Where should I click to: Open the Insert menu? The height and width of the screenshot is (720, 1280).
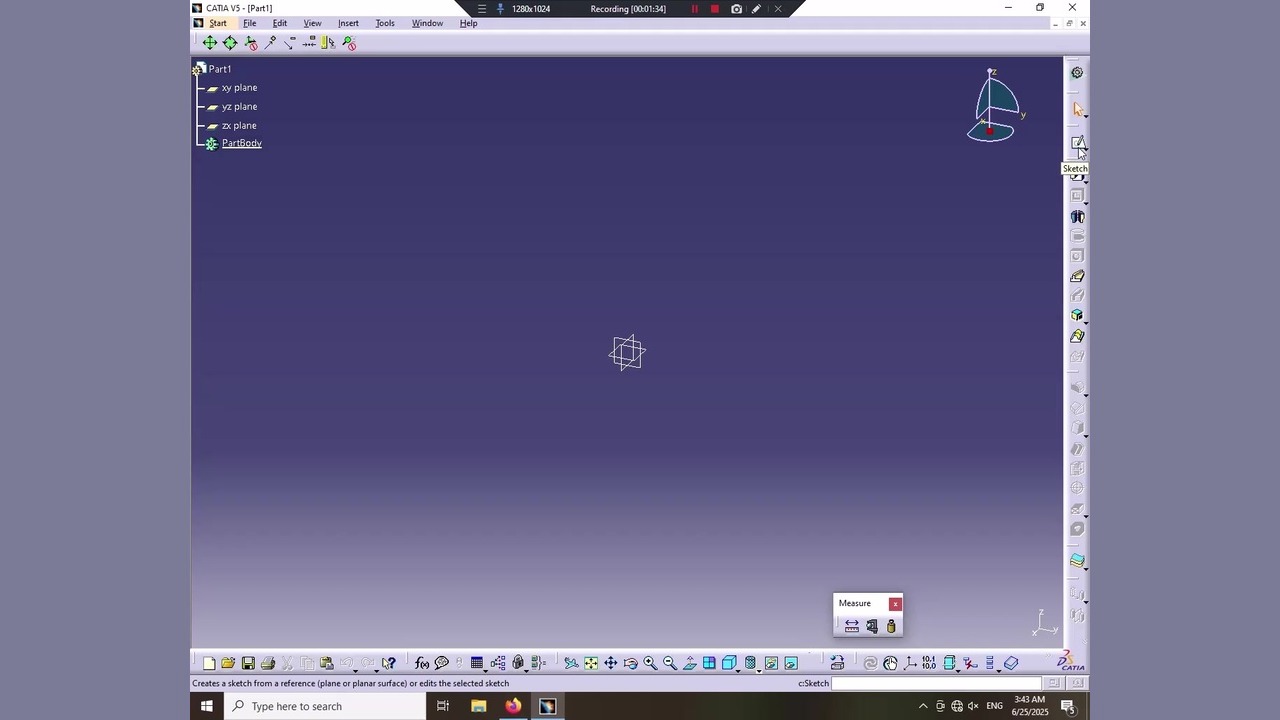348,23
